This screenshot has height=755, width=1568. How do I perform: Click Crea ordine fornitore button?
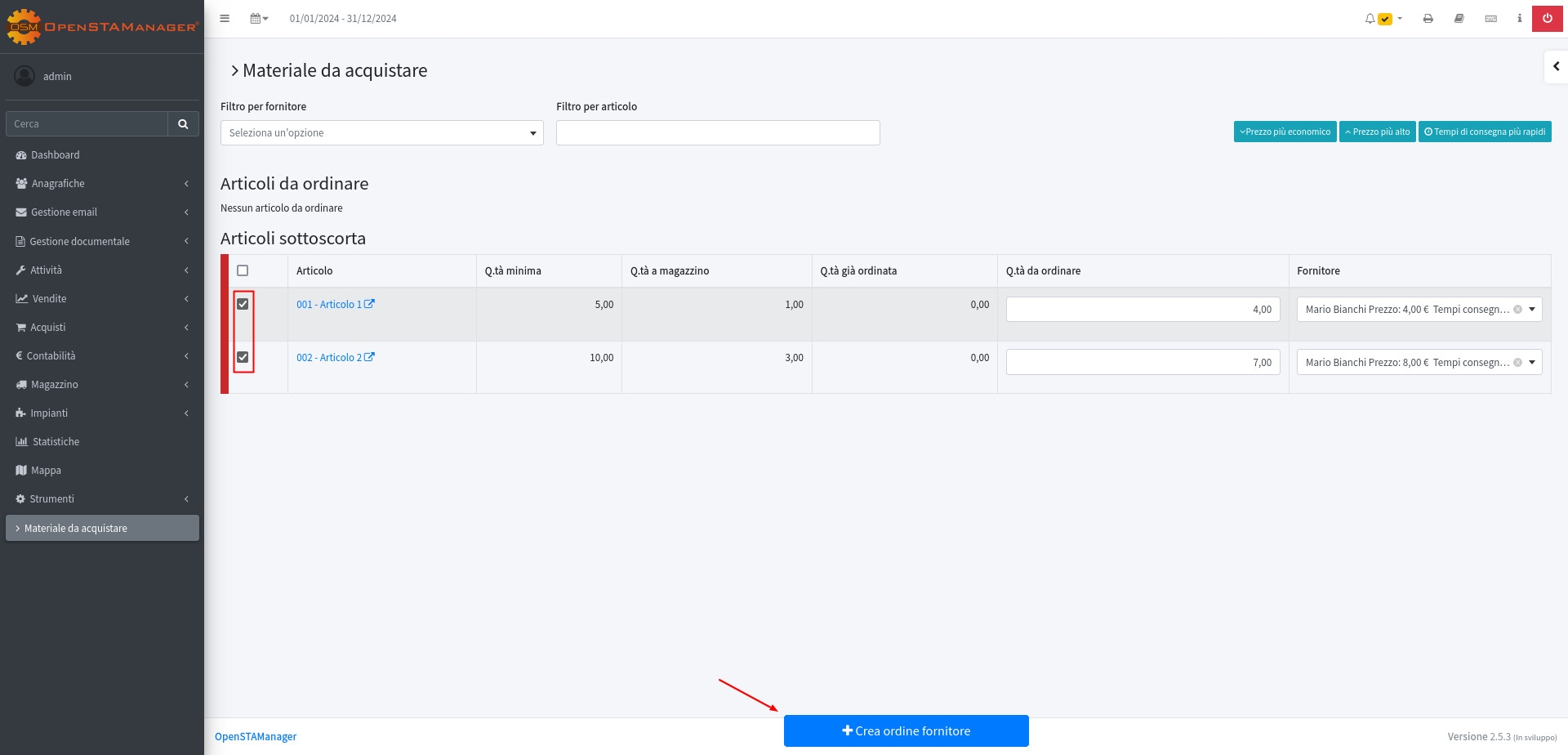pos(906,731)
